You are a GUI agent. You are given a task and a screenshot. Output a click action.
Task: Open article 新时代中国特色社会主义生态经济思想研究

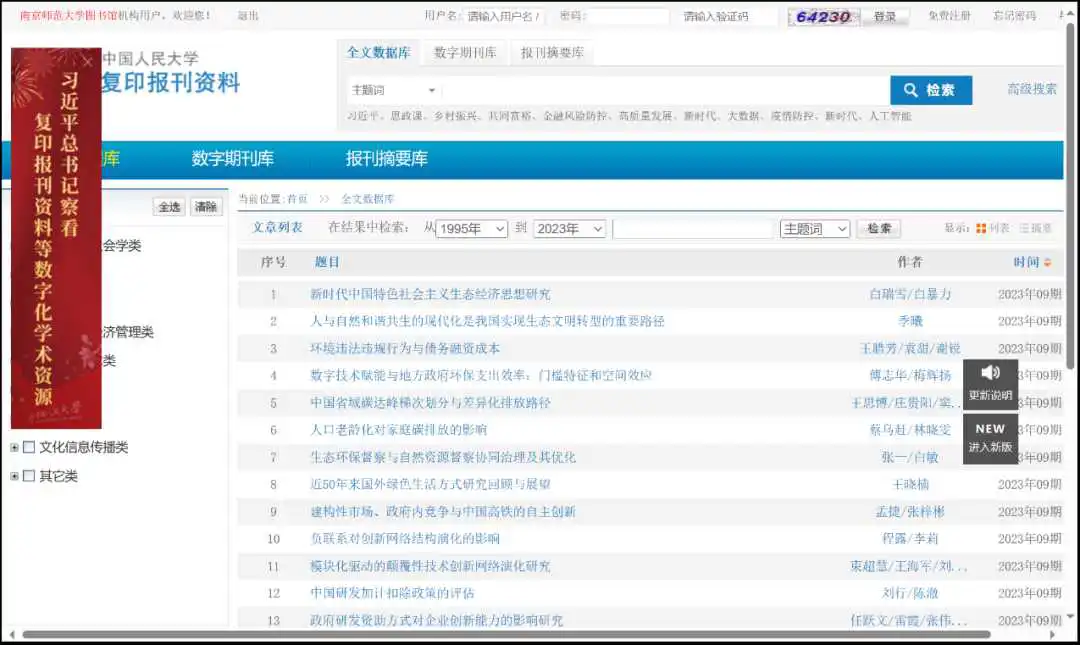tap(430, 294)
